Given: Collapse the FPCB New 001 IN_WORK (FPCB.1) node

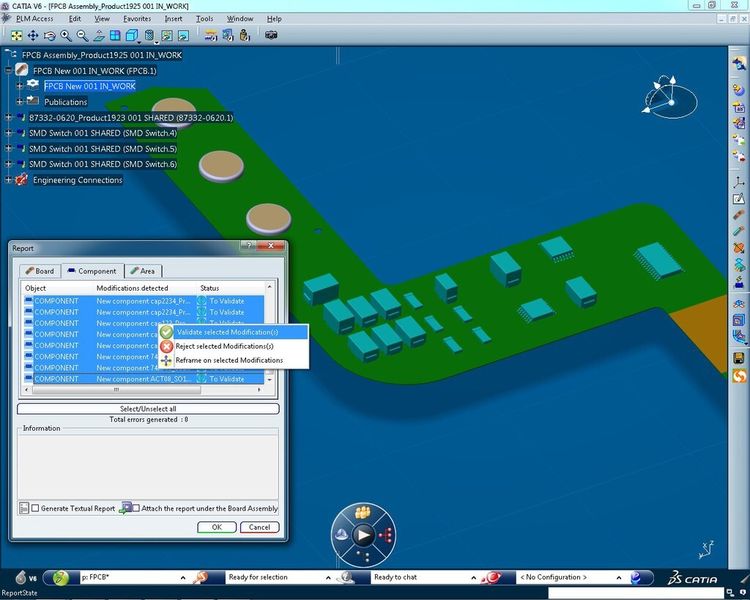Looking at the screenshot, I should click(8, 70).
